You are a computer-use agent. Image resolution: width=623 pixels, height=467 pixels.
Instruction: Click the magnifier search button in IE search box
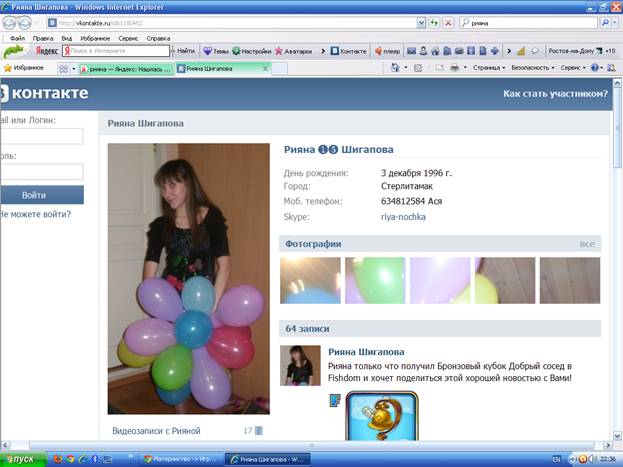point(605,23)
